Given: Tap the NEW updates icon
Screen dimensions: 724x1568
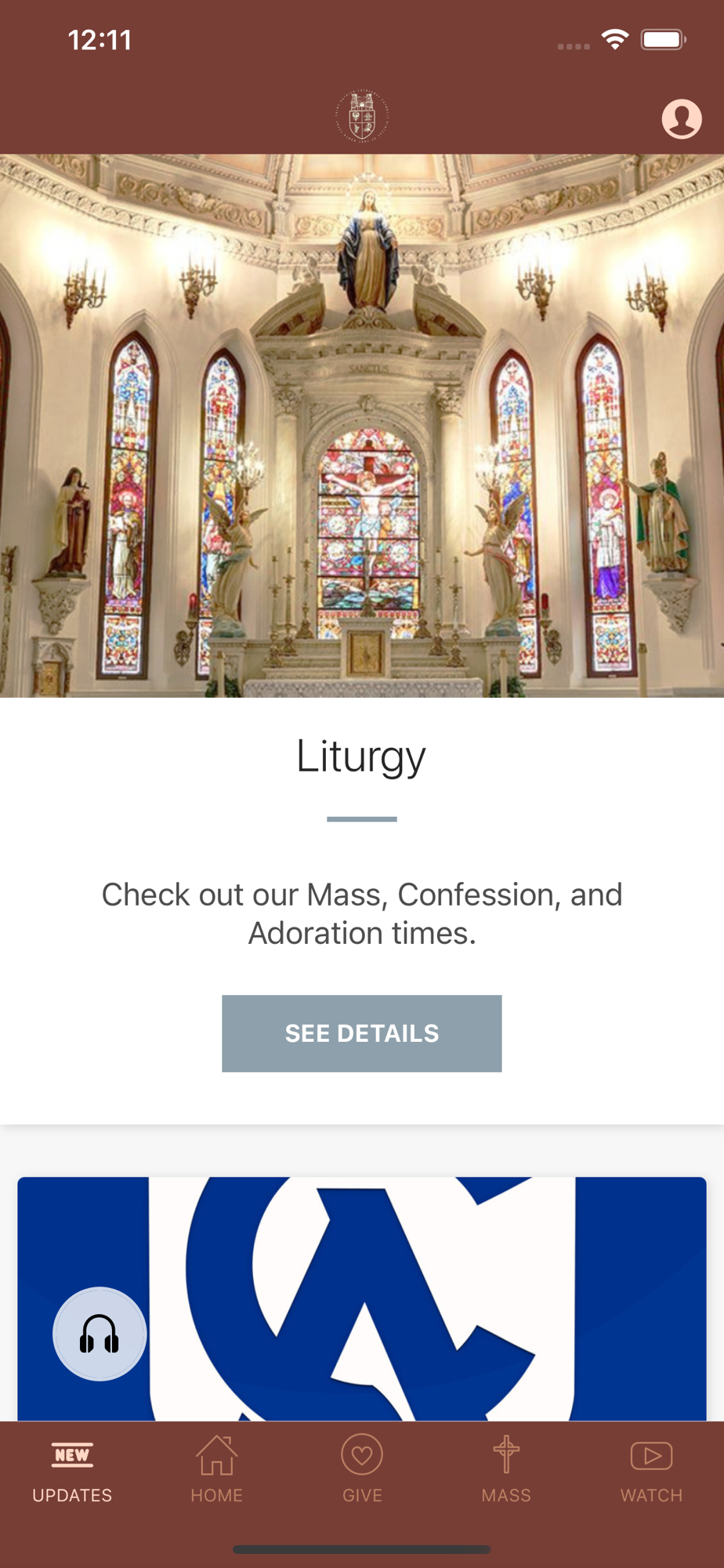Looking at the screenshot, I should pyautogui.click(x=72, y=1455).
